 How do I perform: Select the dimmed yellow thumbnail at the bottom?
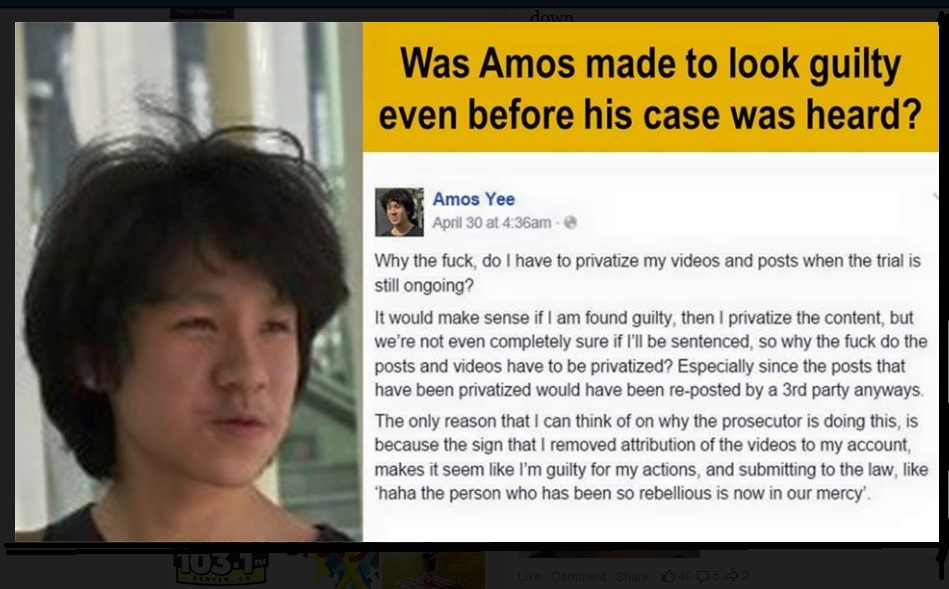tap(433, 570)
